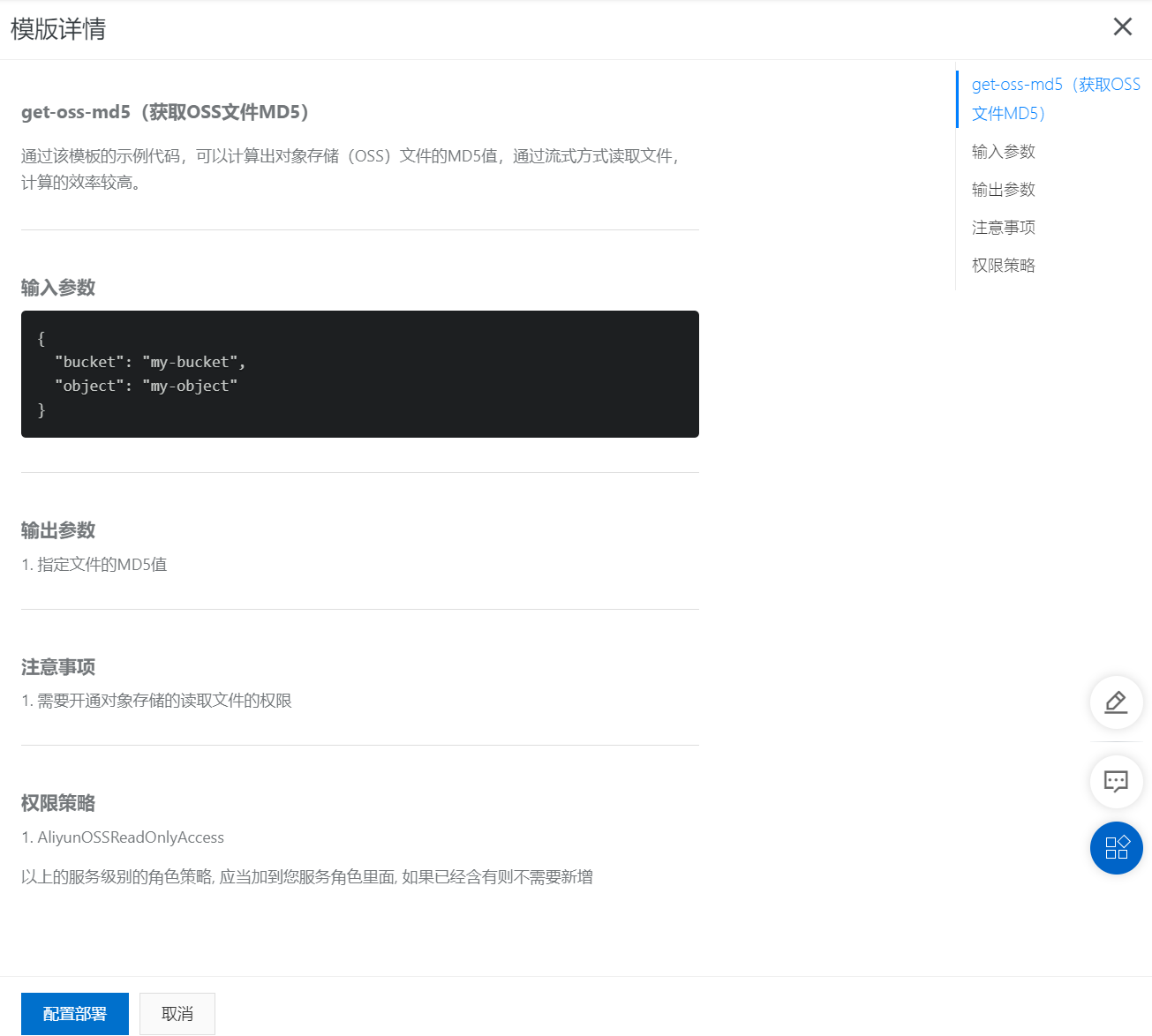This screenshot has width=1152, height=1036.
Task: Click the 注意事项 section heading in content
Action: coord(58,667)
